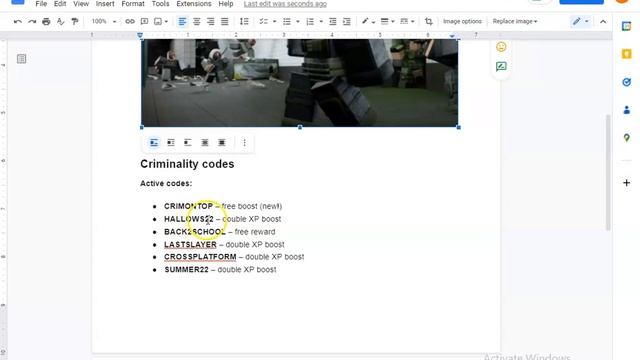Viewport: 640px width, 360px height.
Task: Open the Replace image dropdown
Action: pyautogui.click(x=515, y=21)
